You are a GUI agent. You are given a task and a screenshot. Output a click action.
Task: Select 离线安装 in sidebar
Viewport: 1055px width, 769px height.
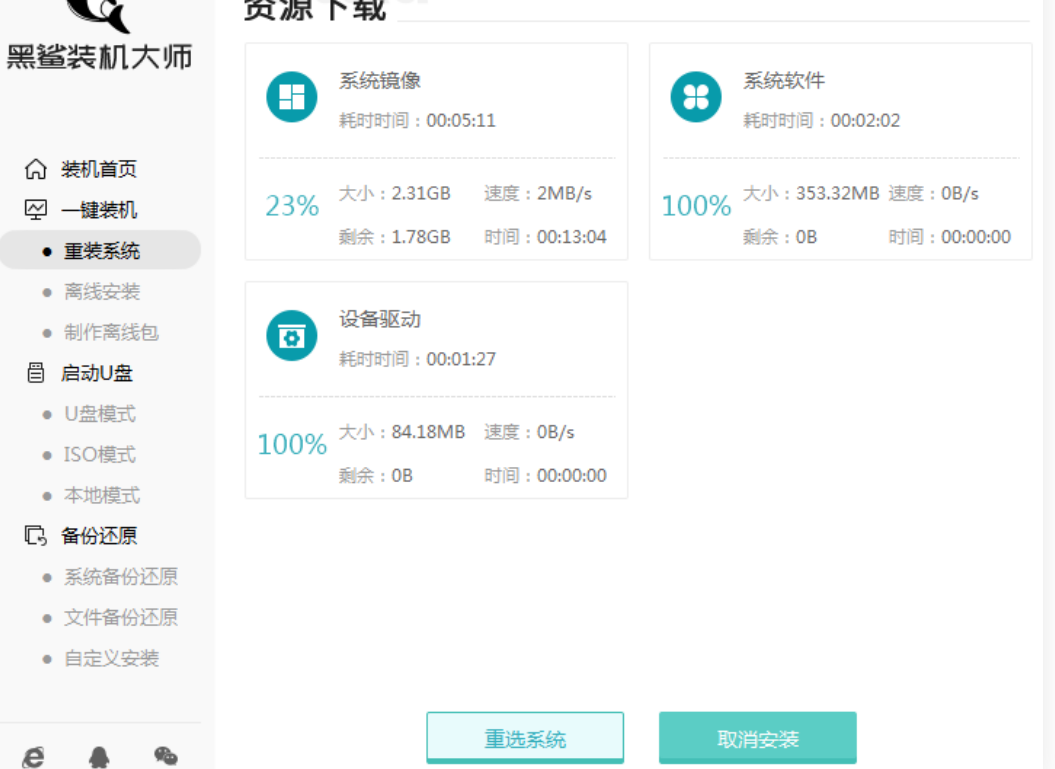point(102,292)
